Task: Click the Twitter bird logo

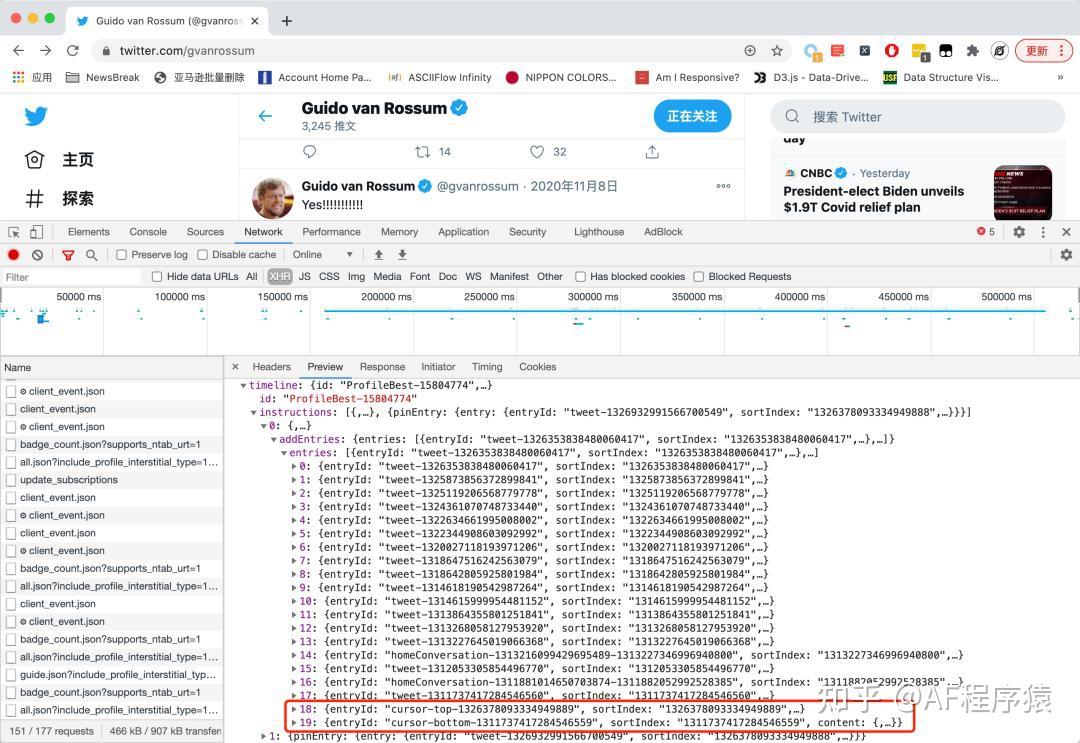Action: pyautogui.click(x=36, y=115)
